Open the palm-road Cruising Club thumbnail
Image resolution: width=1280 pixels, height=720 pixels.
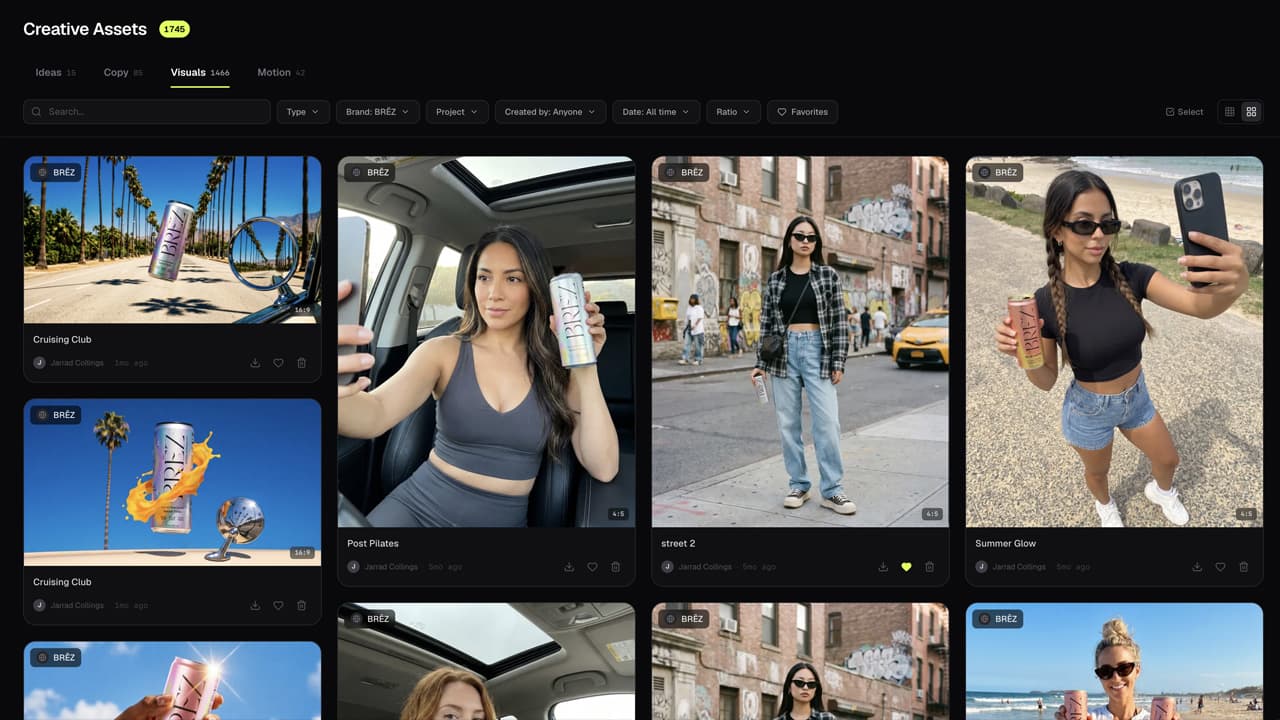click(x=172, y=239)
